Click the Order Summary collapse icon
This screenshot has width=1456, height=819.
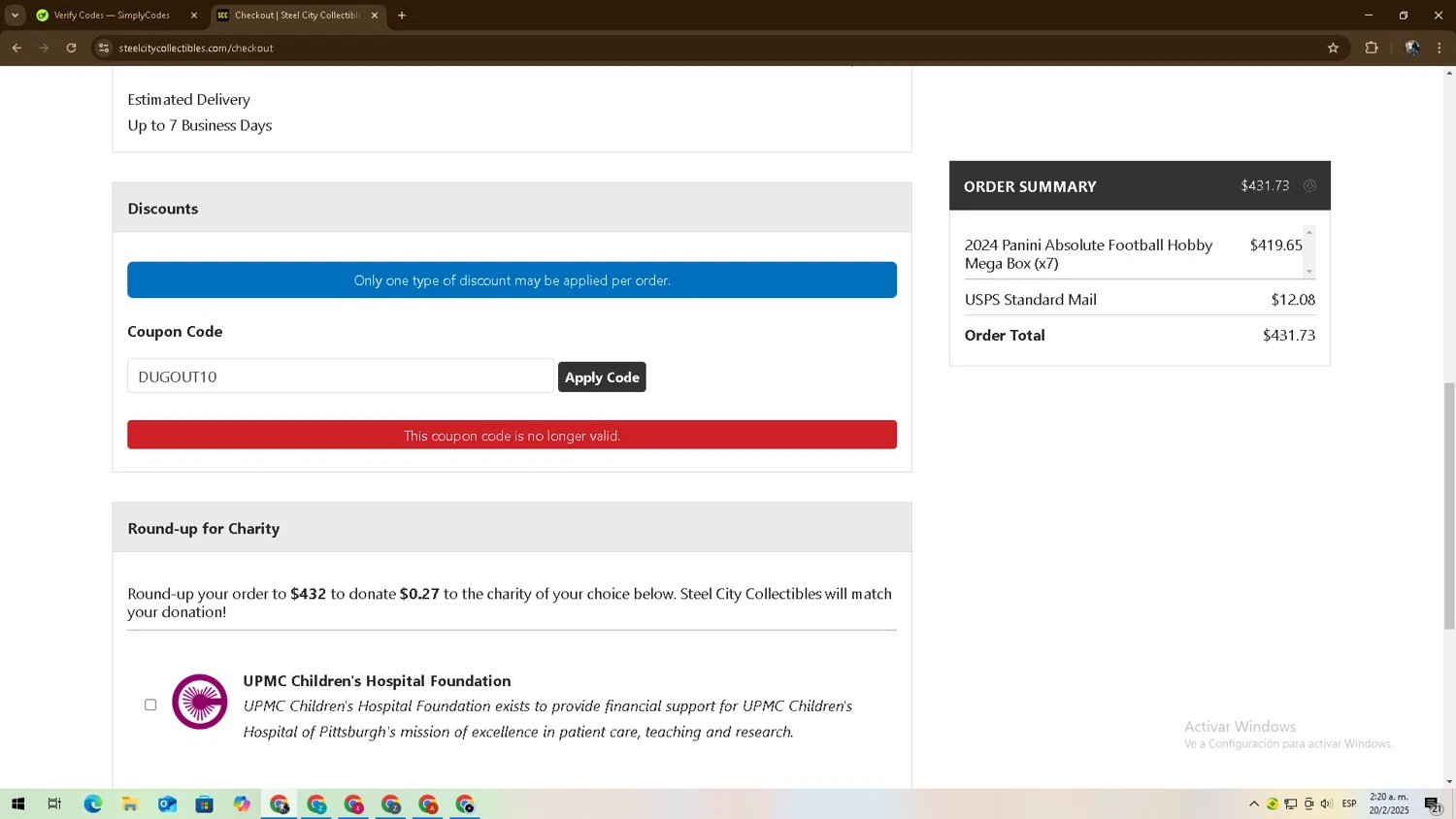1309,185
